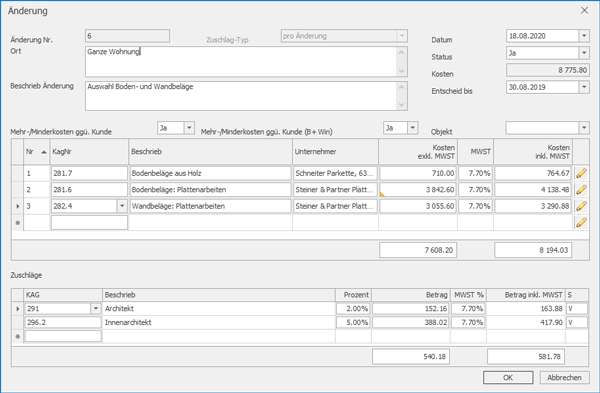Screen dimensions: 600x393
Task: Open the KagNr 282.4 dropdown arrow
Action: (122, 206)
